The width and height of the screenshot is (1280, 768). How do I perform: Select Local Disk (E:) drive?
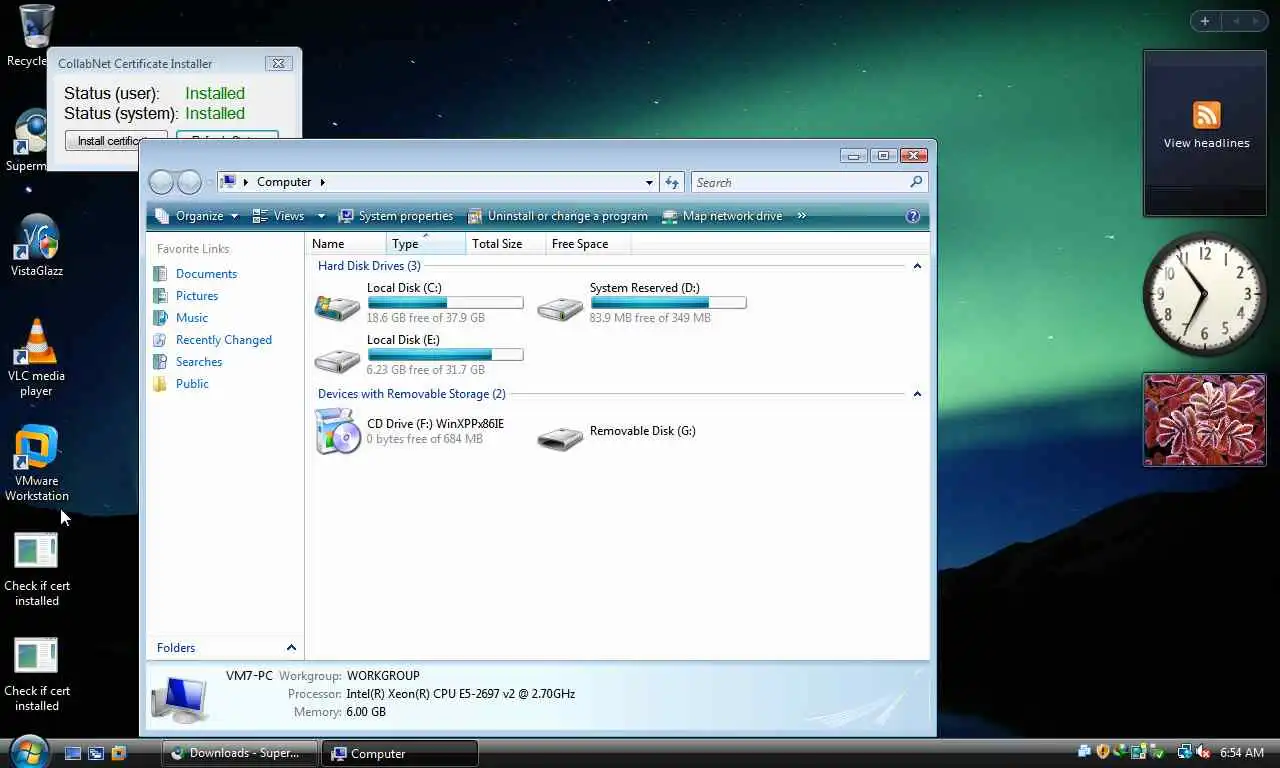(418, 355)
